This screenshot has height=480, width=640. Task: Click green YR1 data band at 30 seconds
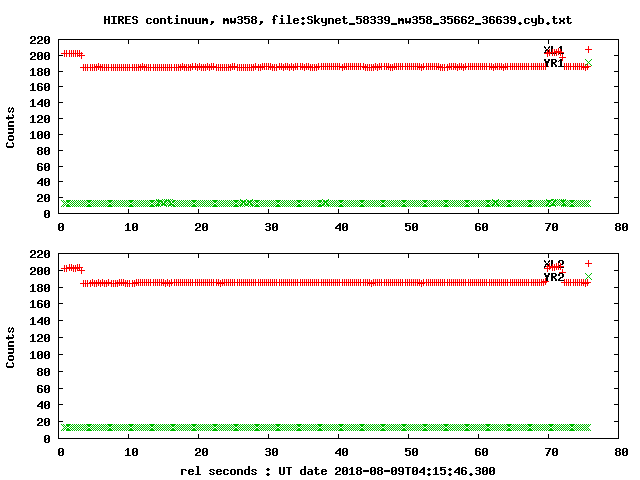pos(269,203)
